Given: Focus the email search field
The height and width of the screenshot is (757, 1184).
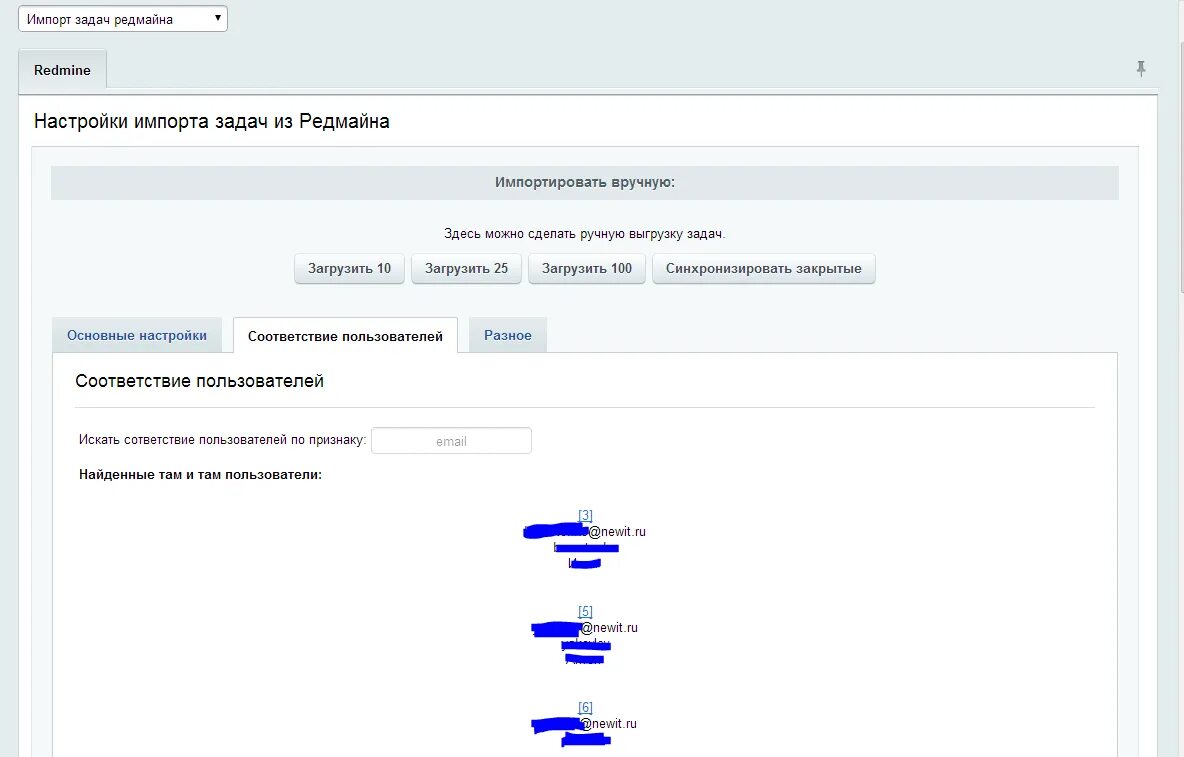Looking at the screenshot, I should (451, 441).
